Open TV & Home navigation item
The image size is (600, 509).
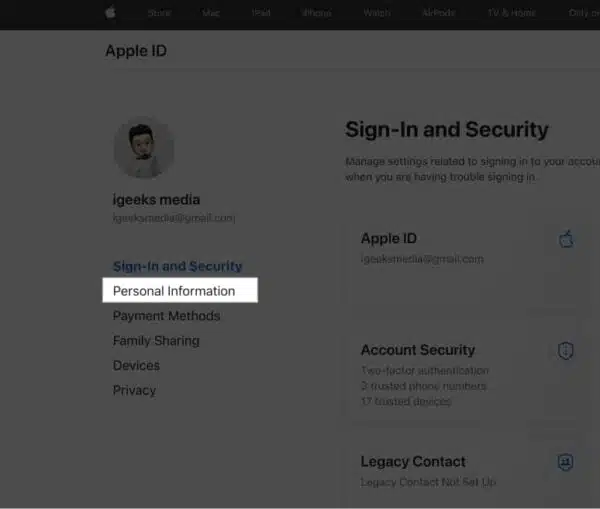pyautogui.click(x=511, y=14)
